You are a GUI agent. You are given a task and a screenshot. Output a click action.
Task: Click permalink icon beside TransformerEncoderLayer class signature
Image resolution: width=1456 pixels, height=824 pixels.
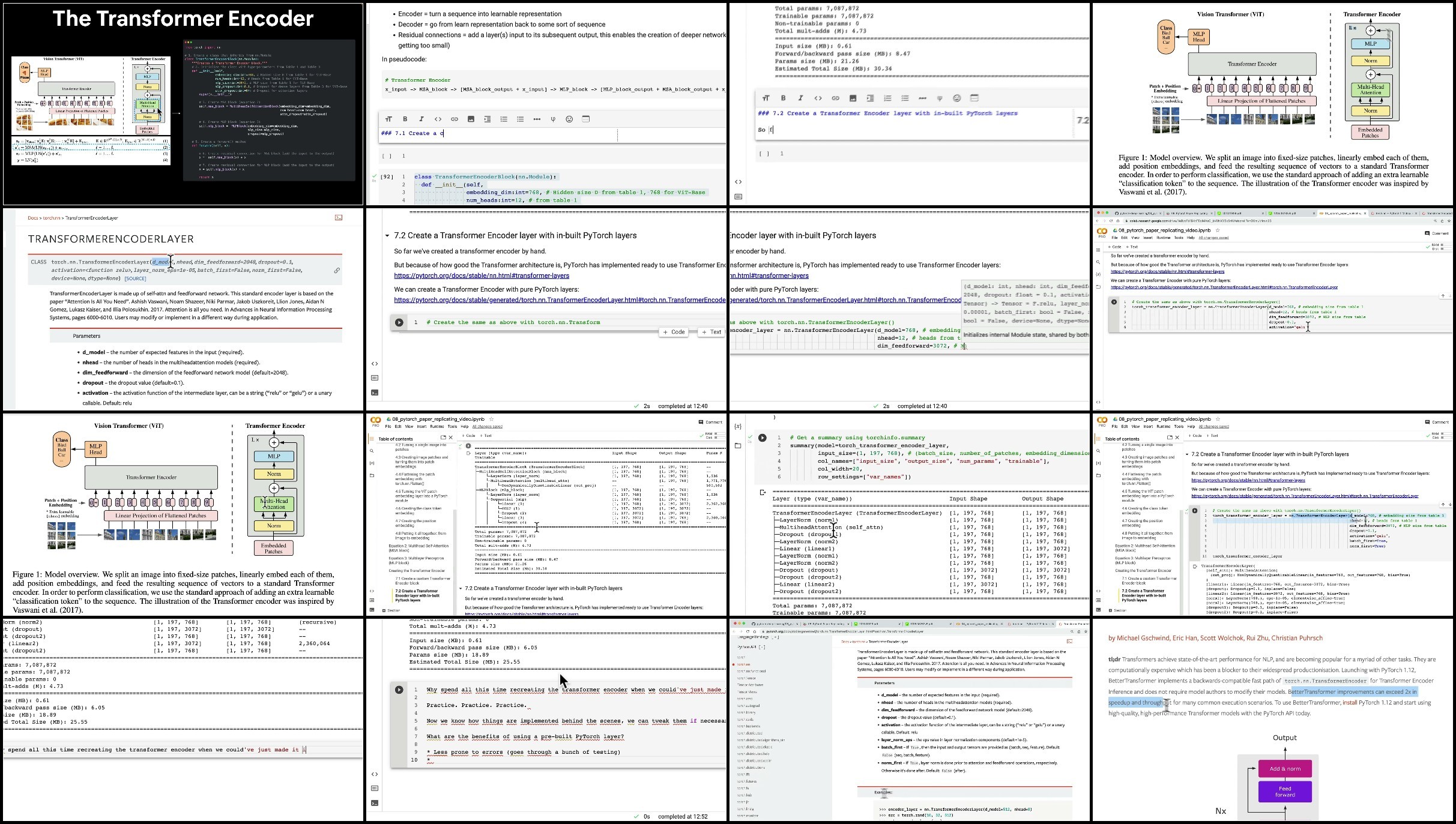tap(337, 271)
